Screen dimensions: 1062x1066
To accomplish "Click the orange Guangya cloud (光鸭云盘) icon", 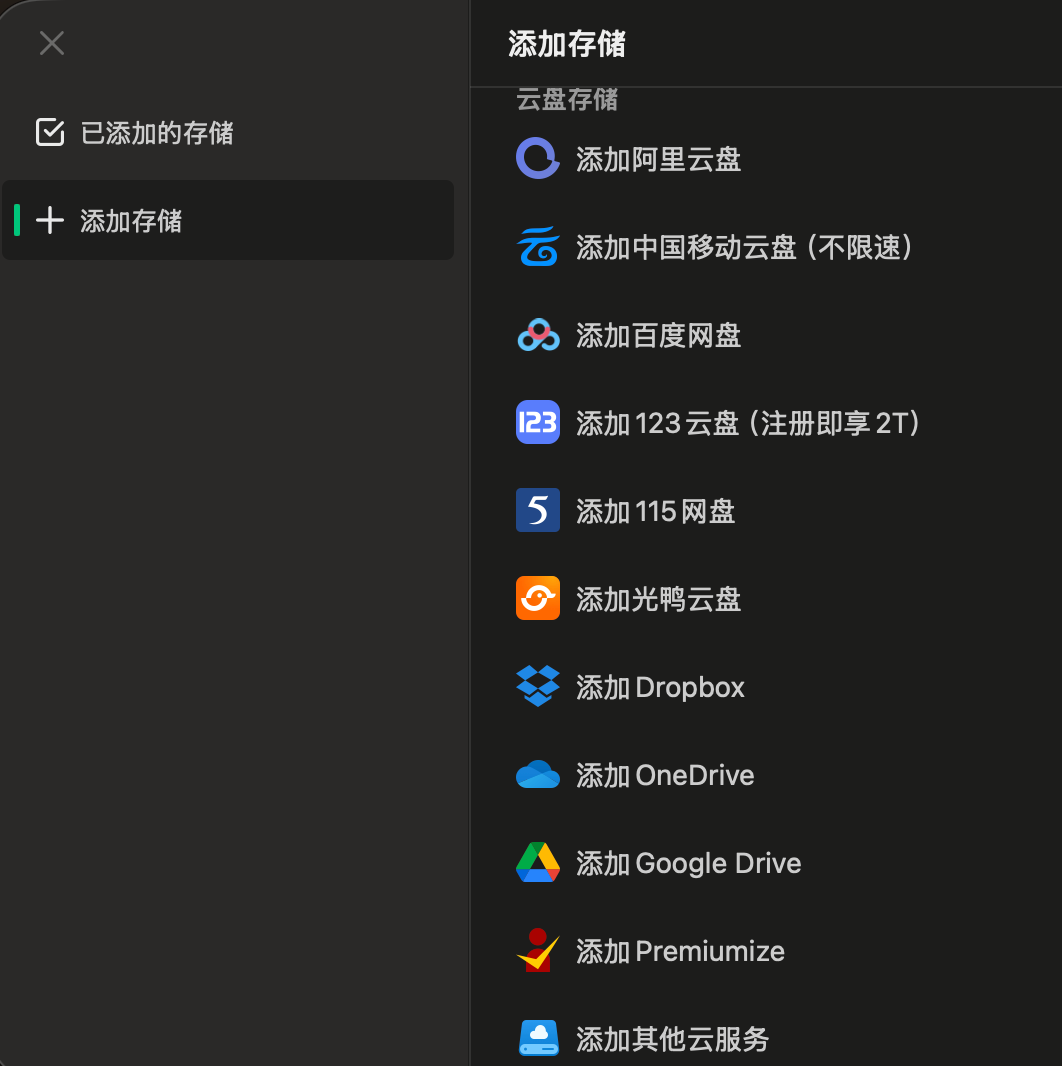I will coord(538,598).
